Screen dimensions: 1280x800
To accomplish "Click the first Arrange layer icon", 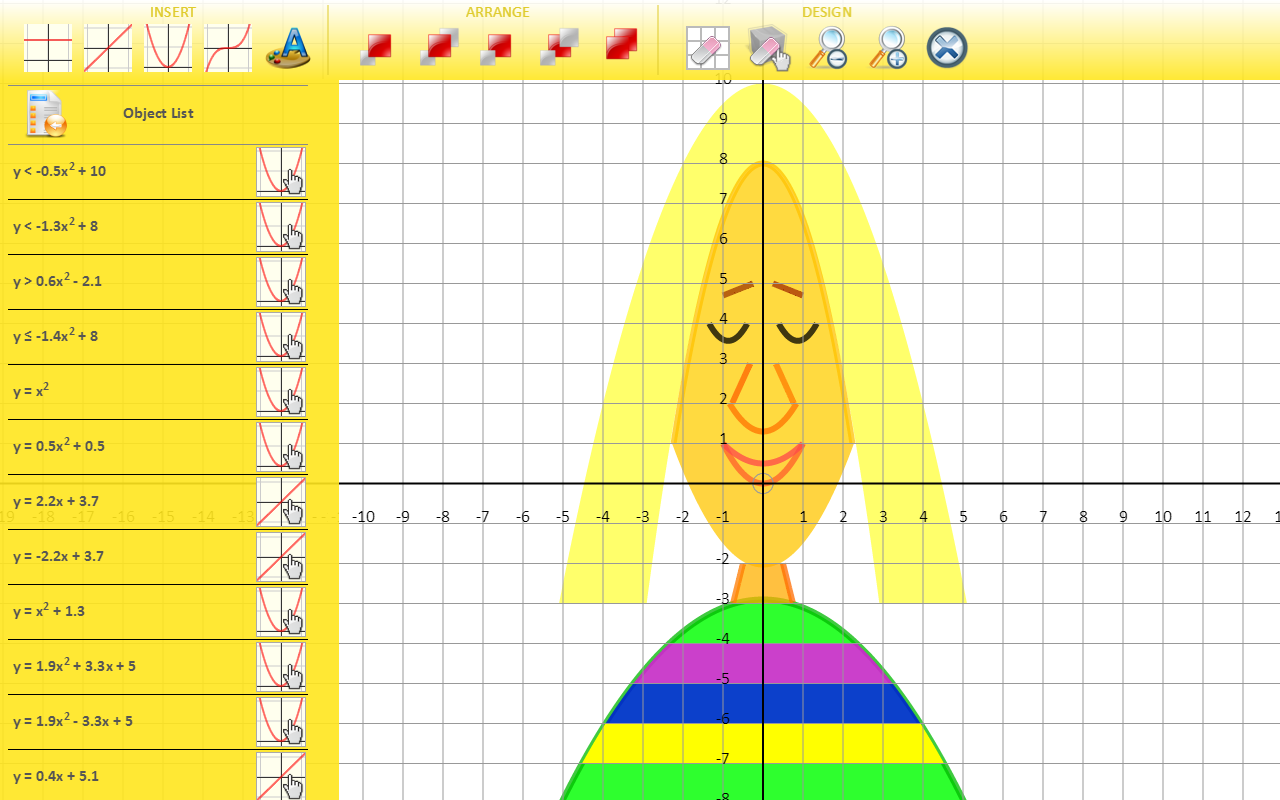I will 376,48.
